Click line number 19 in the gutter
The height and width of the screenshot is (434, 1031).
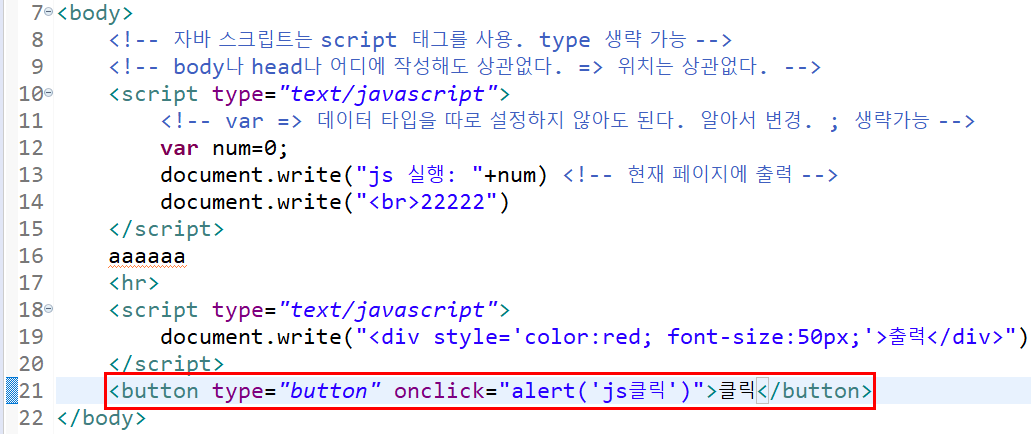[30, 337]
